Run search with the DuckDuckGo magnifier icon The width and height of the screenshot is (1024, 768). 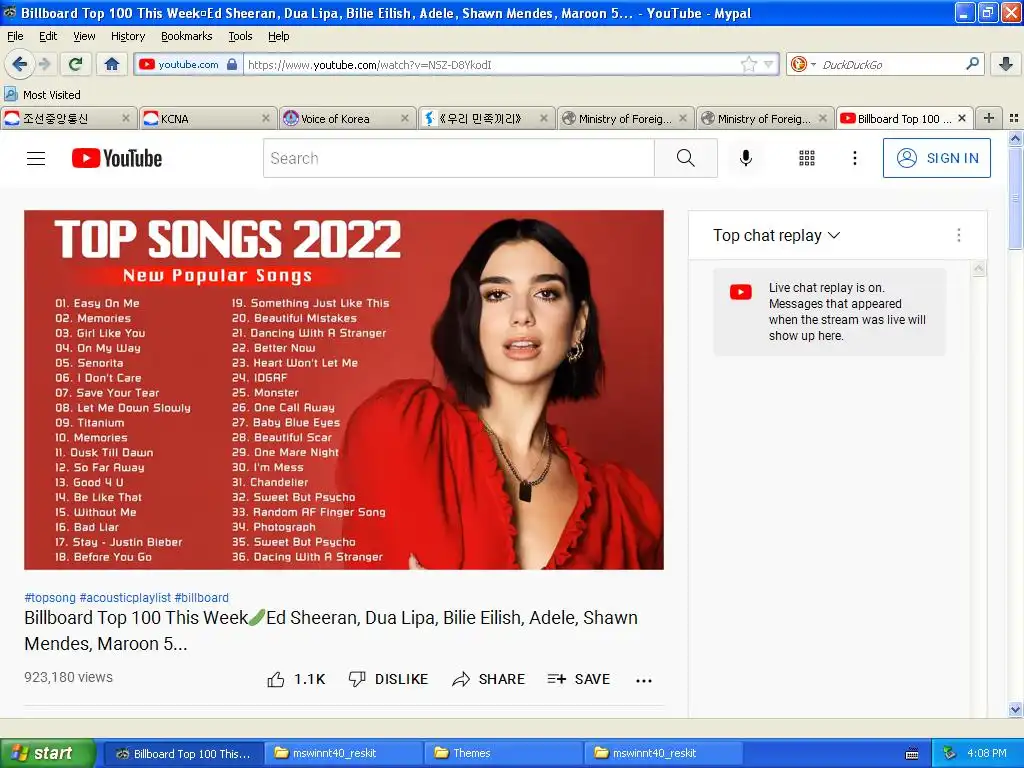point(972,64)
